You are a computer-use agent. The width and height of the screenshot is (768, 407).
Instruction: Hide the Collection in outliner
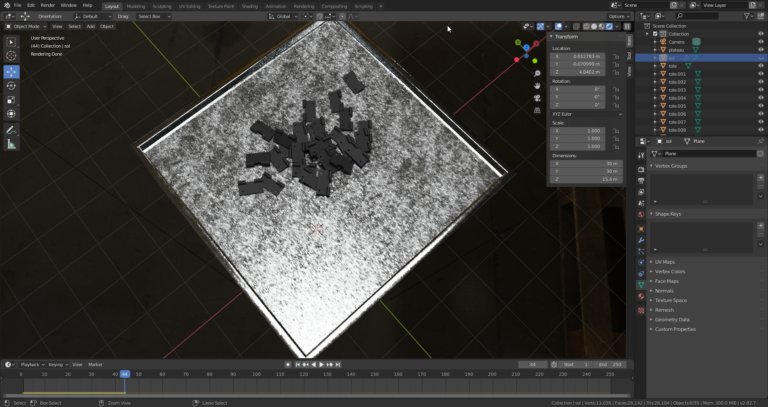click(x=761, y=34)
